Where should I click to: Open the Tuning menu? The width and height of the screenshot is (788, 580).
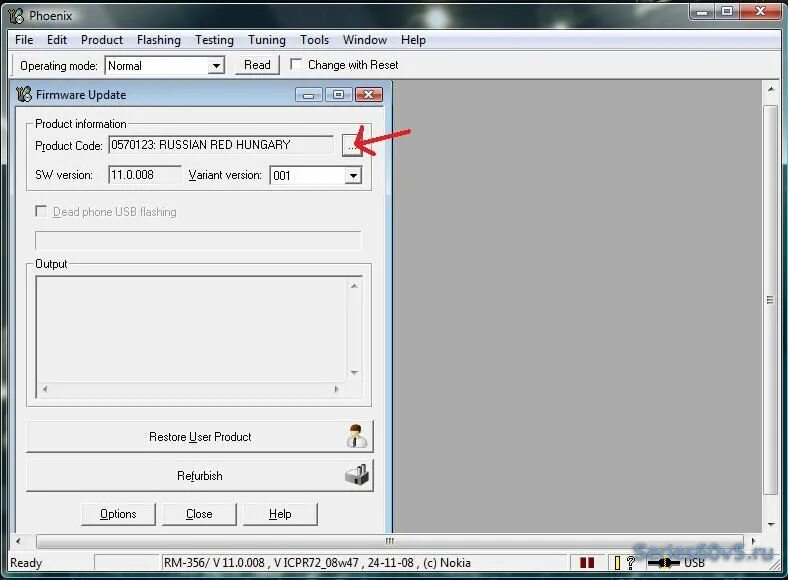tap(267, 40)
